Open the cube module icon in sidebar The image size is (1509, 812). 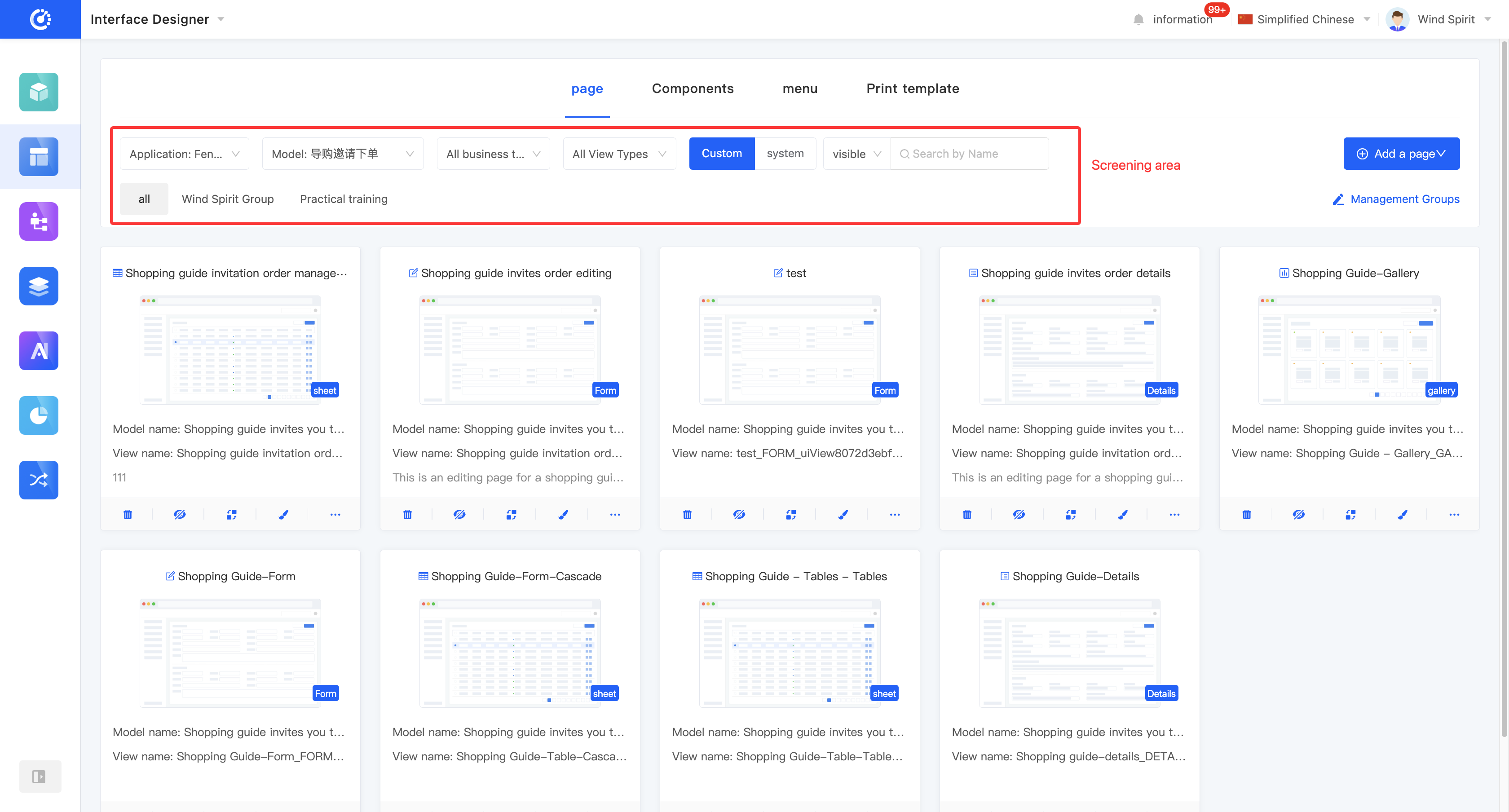[39, 92]
